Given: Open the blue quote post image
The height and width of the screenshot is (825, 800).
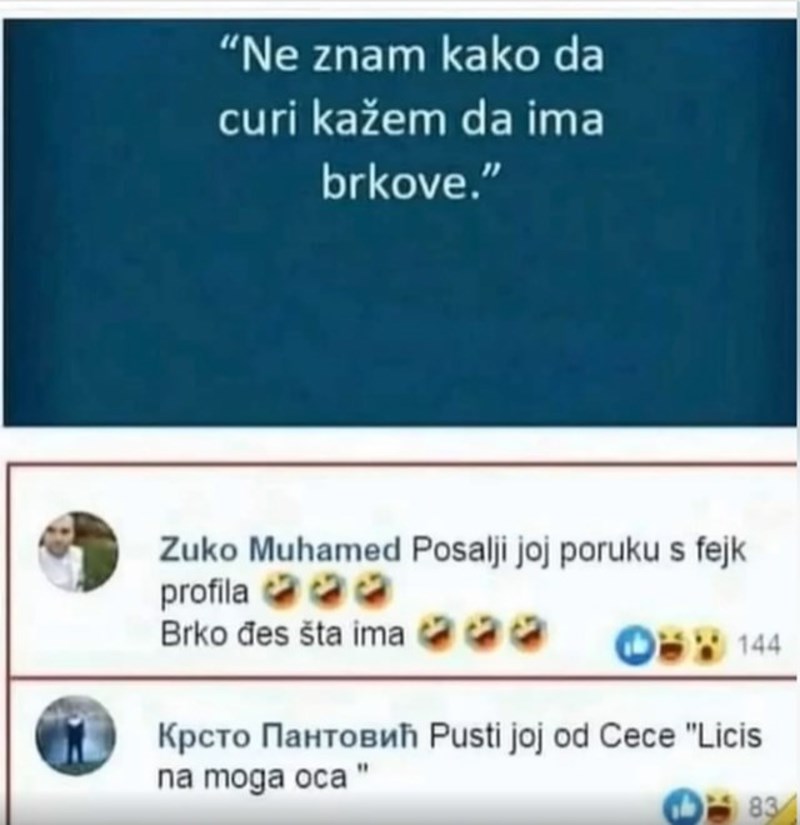Looking at the screenshot, I should pos(400,222).
